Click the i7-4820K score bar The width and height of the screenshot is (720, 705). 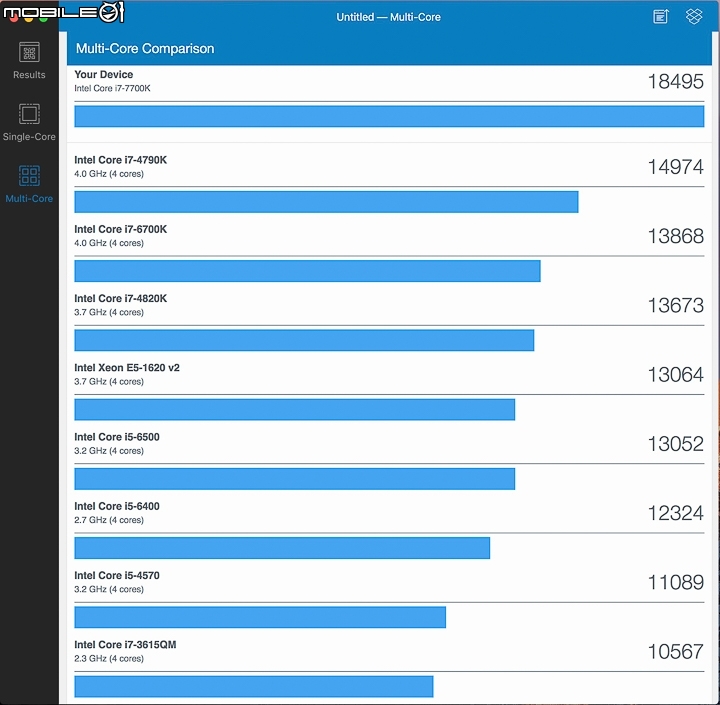click(x=304, y=340)
